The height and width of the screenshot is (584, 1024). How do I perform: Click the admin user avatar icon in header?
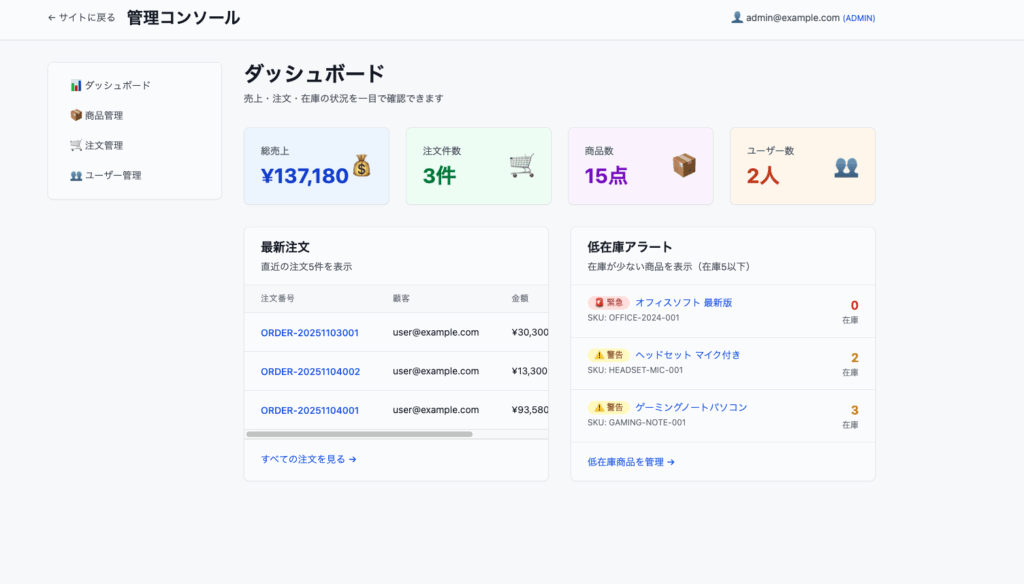pos(737,17)
